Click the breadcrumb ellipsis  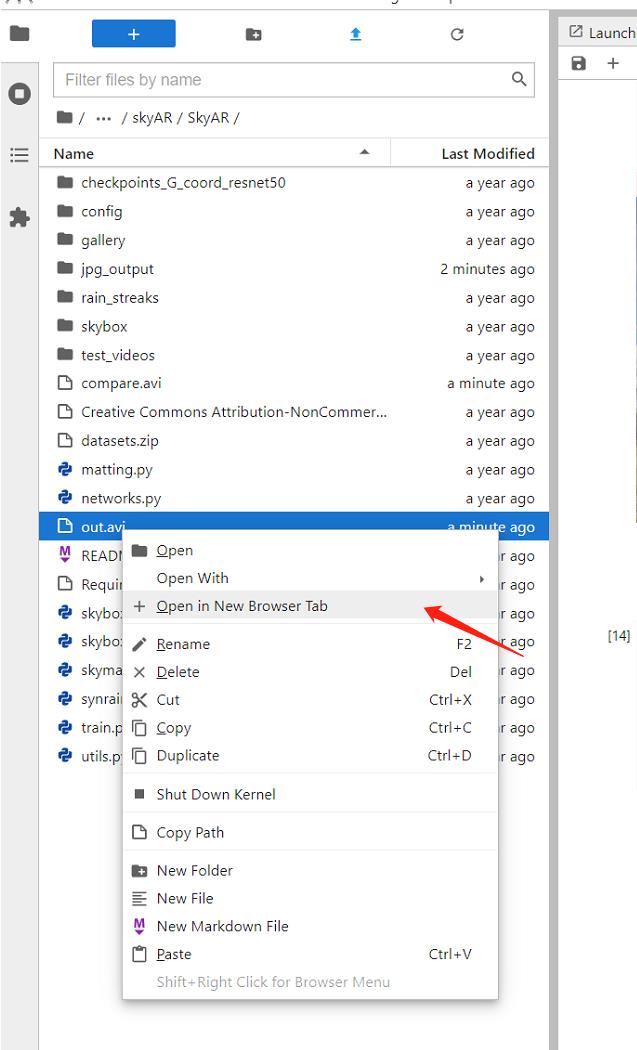pyautogui.click(x=103, y=119)
